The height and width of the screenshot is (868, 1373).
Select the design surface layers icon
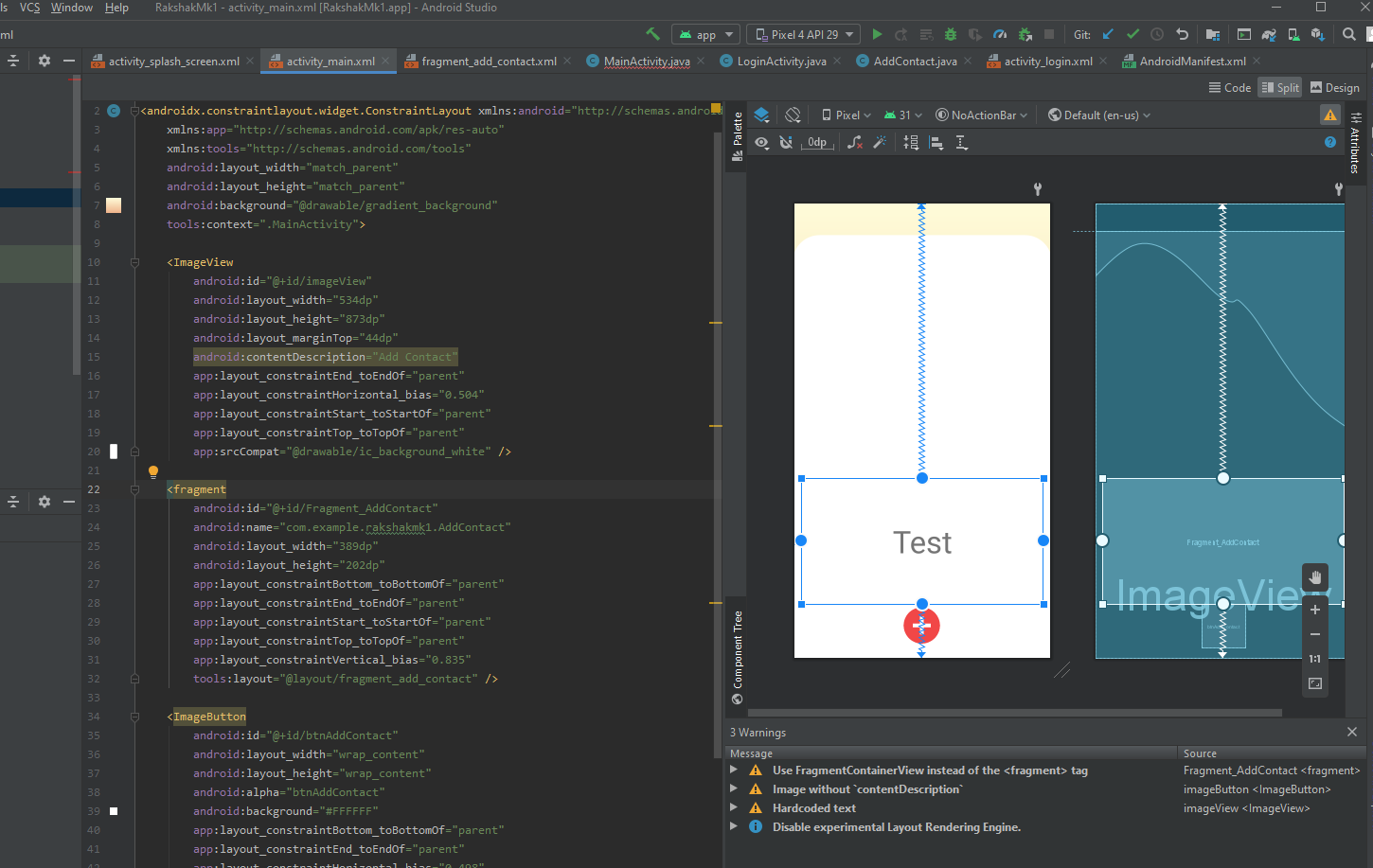(761, 115)
